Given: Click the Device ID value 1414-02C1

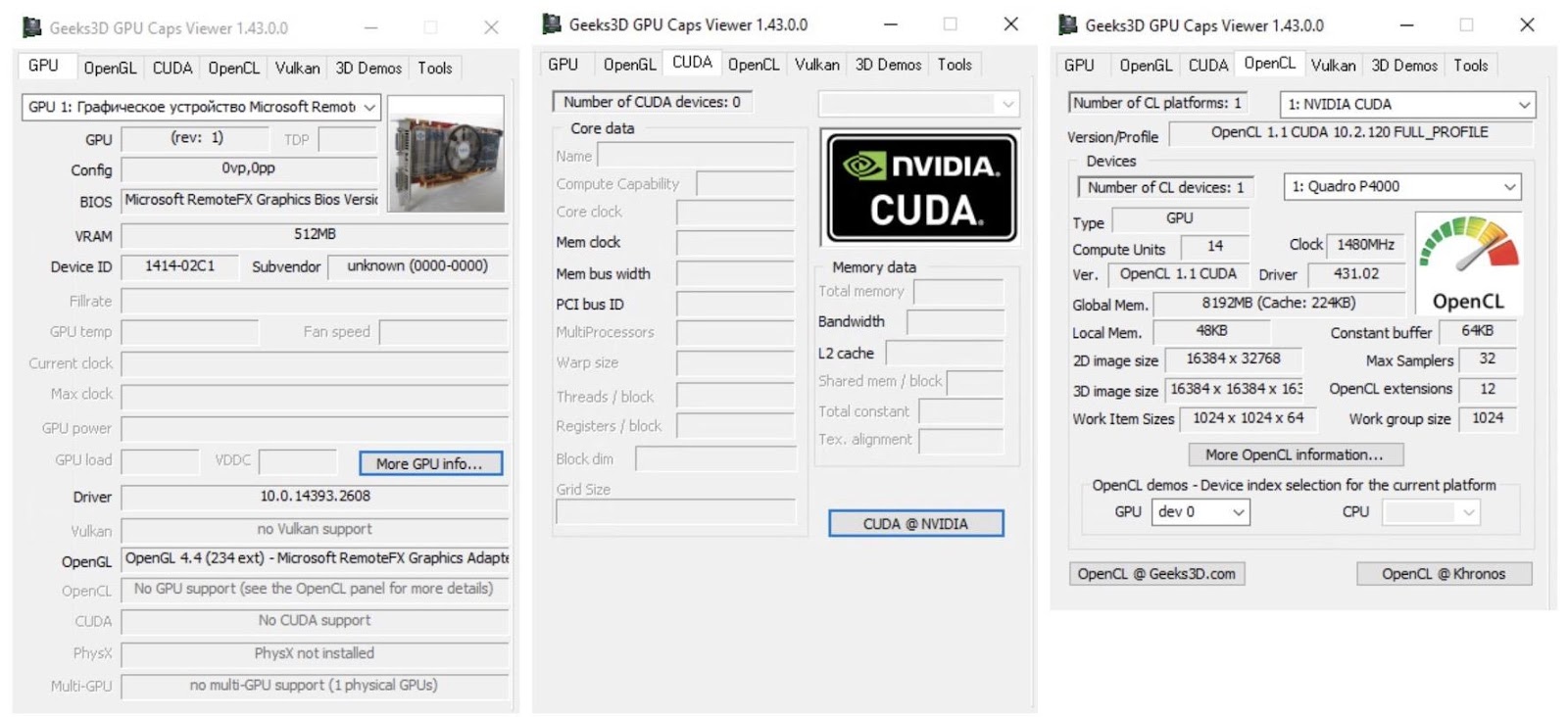Looking at the screenshot, I should (179, 266).
